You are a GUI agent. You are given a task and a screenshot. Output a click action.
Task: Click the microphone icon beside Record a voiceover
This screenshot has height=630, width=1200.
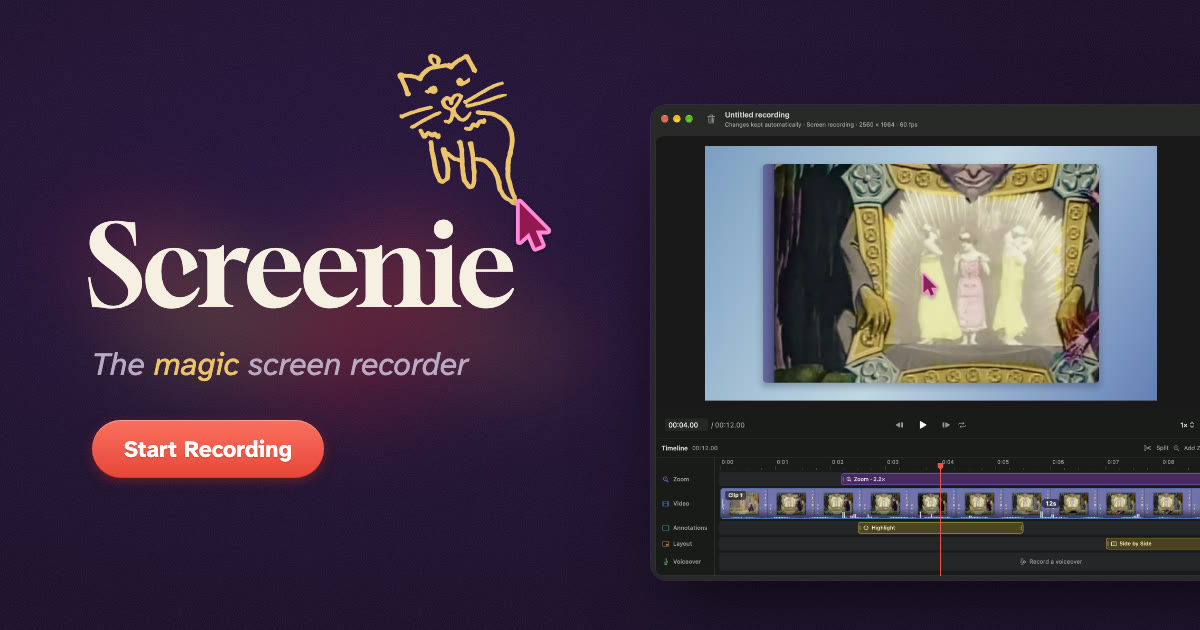point(1022,562)
